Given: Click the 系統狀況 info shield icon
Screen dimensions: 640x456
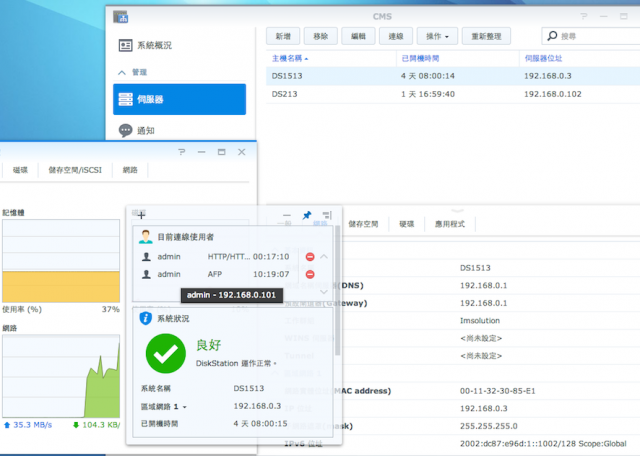Looking at the screenshot, I should point(146,318).
